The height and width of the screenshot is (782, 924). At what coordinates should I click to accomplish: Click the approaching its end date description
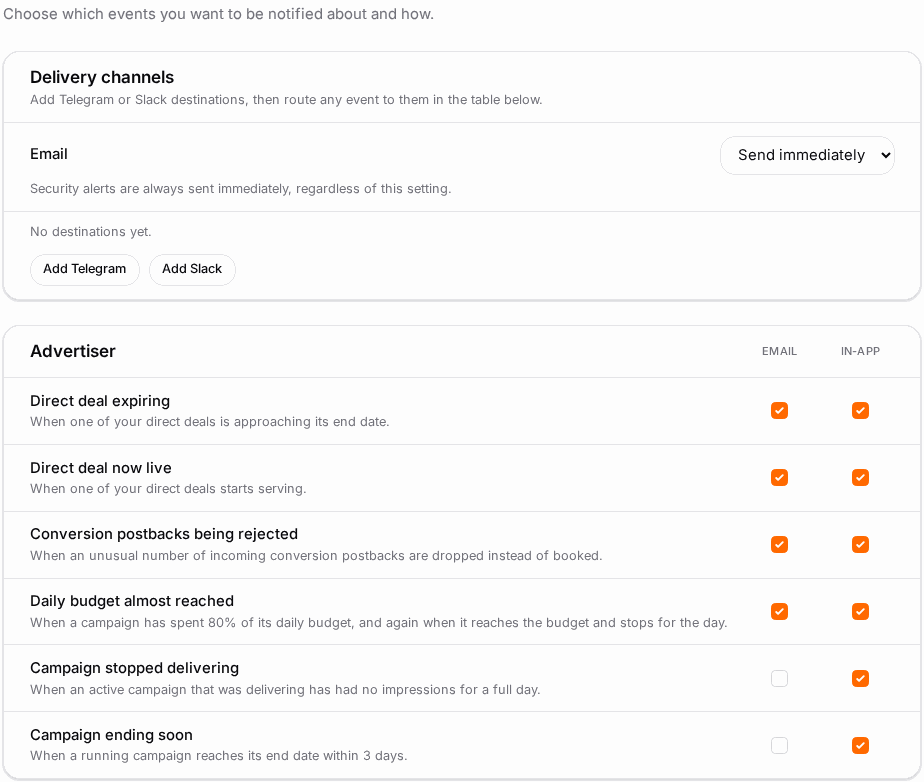(210, 422)
